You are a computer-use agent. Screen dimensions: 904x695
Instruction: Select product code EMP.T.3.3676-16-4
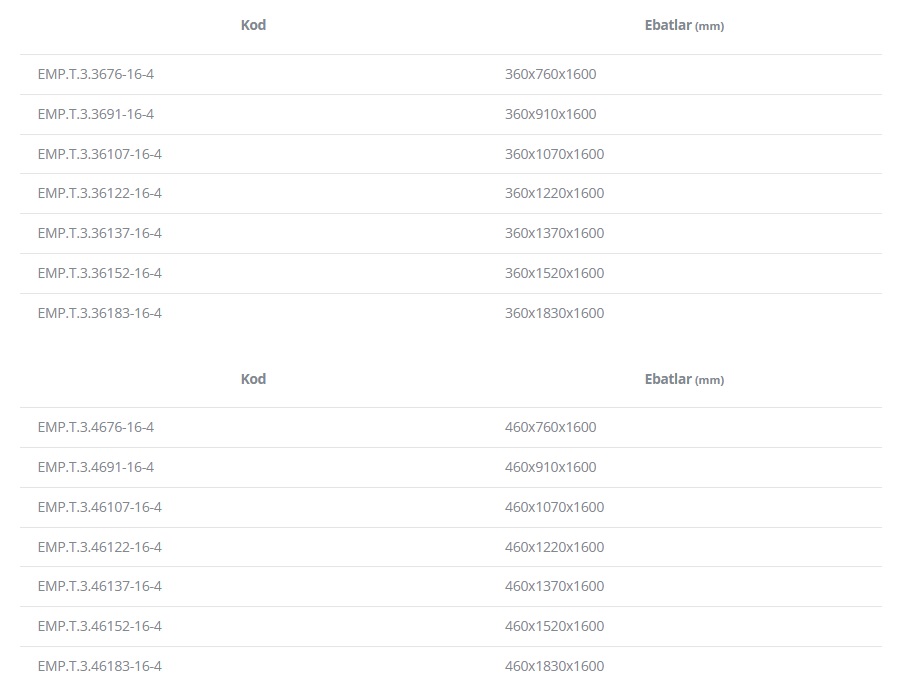click(96, 74)
